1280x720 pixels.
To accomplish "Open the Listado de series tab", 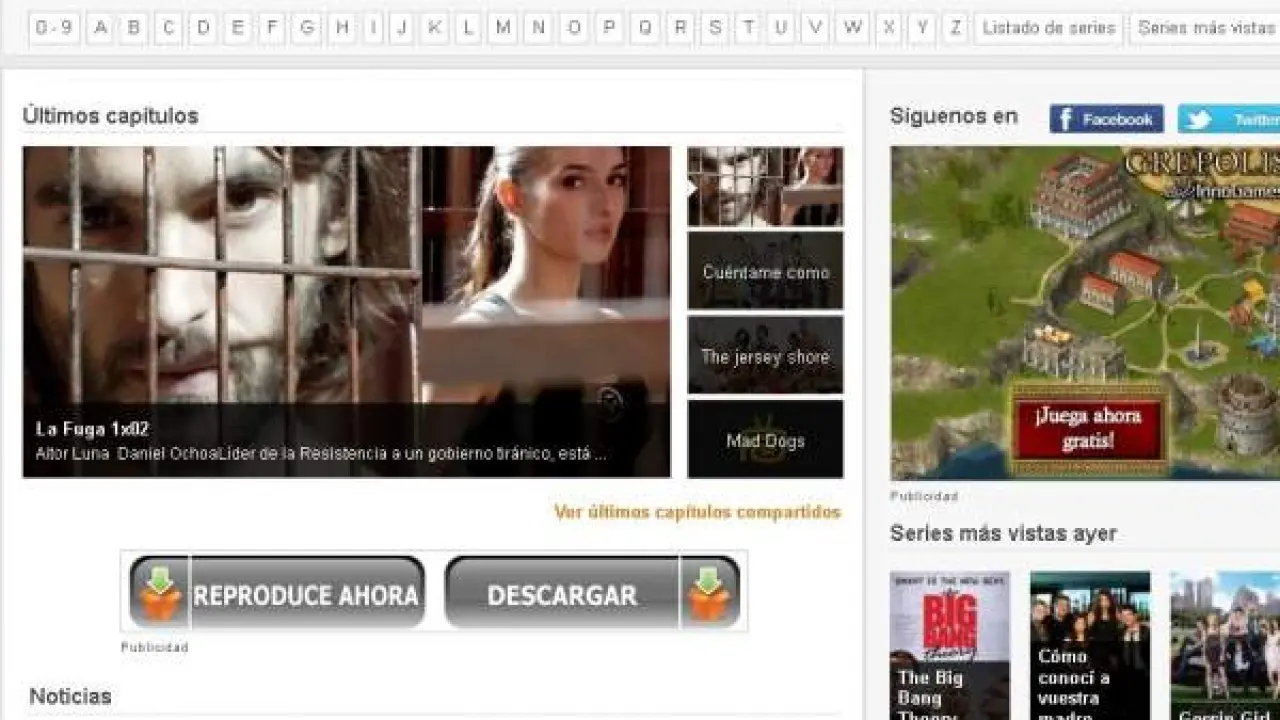I will (1048, 28).
